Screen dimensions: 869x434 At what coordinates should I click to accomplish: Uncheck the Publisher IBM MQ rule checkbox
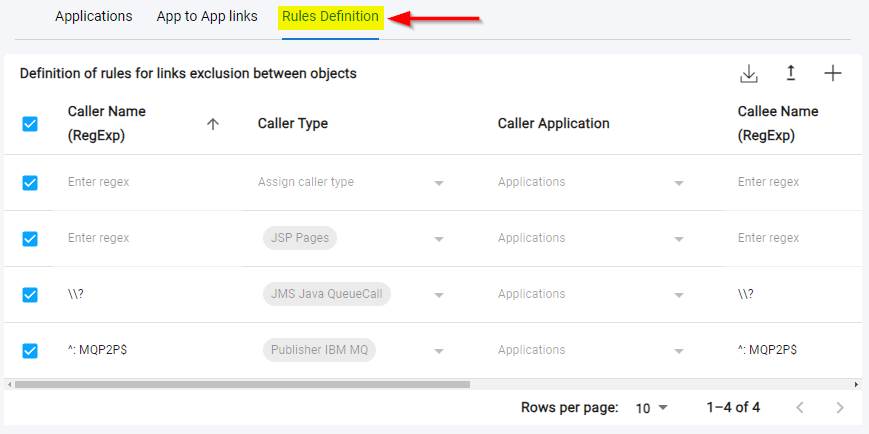(x=30, y=350)
